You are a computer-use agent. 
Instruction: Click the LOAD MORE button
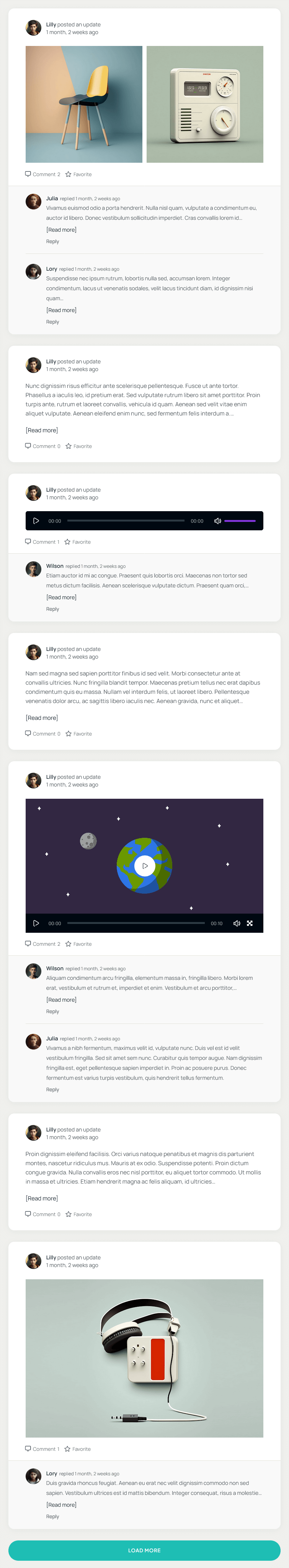(x=144, y=1550)
